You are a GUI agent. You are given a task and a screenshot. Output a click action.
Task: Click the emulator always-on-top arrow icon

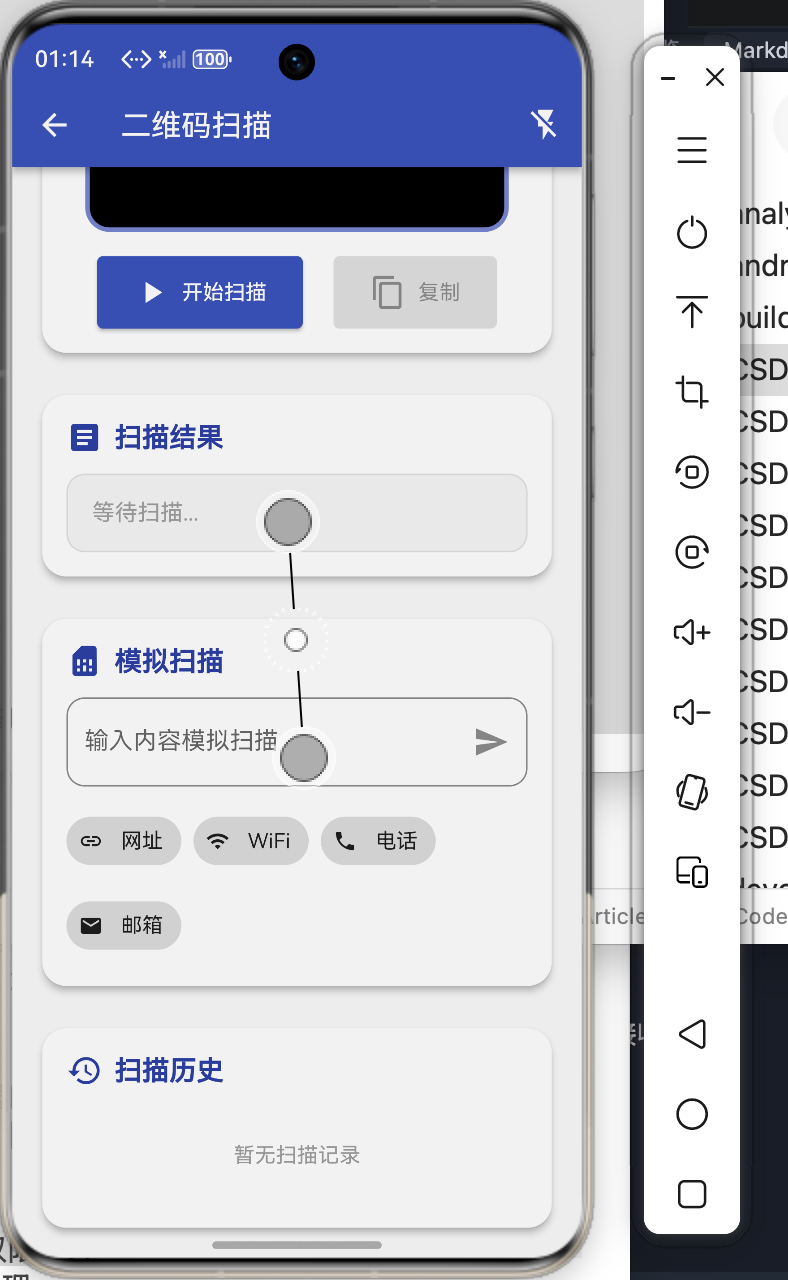692,313
